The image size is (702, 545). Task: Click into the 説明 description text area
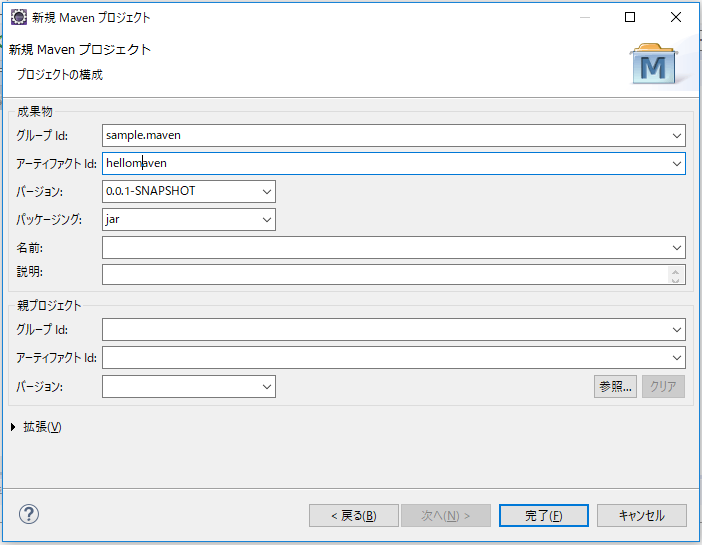point(384,275)
